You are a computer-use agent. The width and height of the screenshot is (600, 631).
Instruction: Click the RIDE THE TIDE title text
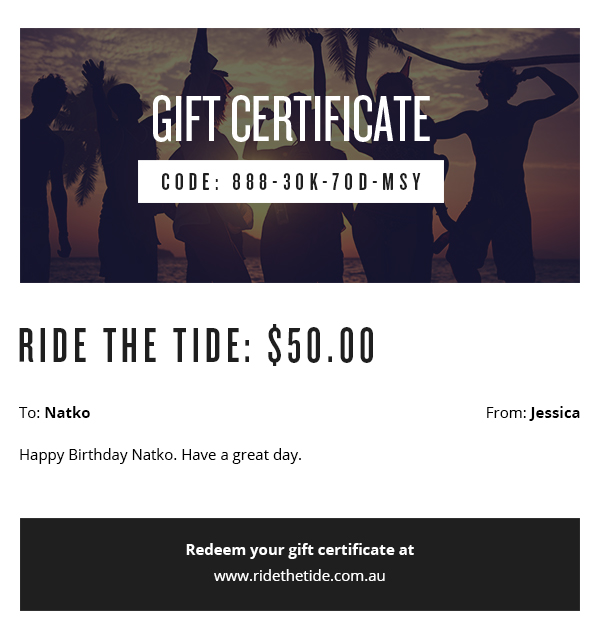click(x=136, y=347)
